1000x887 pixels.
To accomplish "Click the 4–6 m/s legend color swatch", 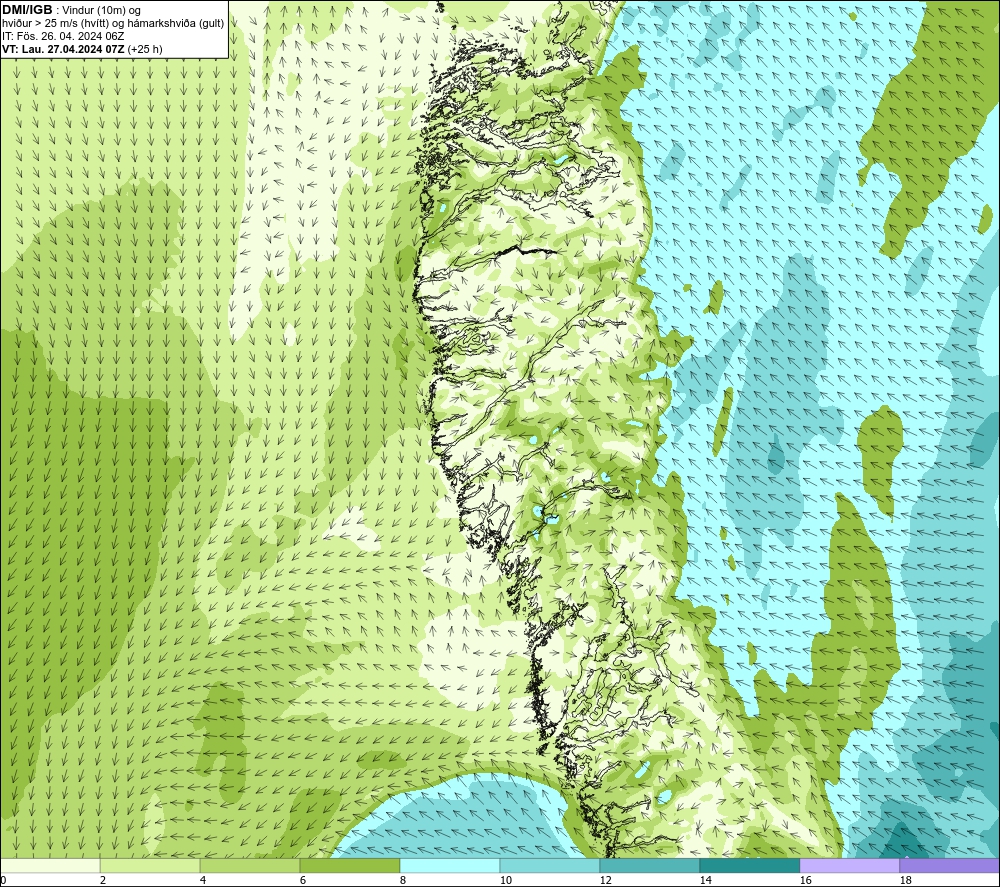I will (250, 865).
